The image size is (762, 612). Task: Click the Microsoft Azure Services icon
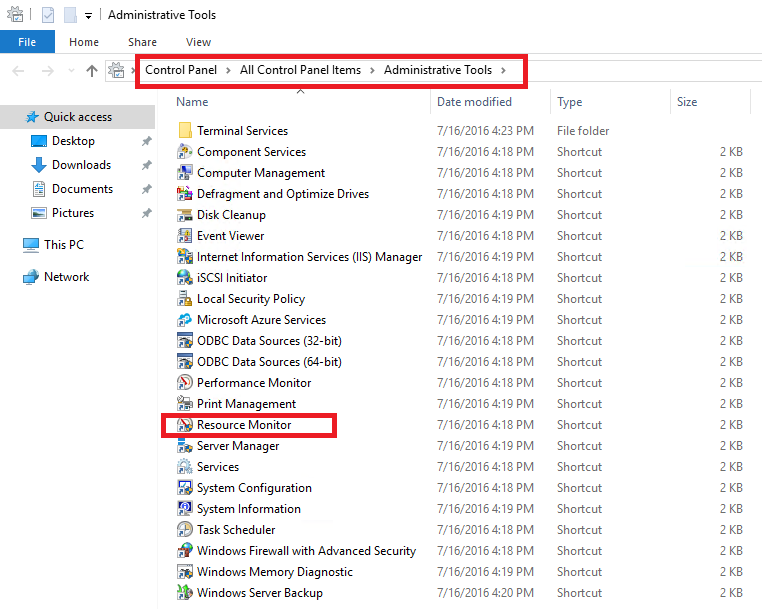185,319
